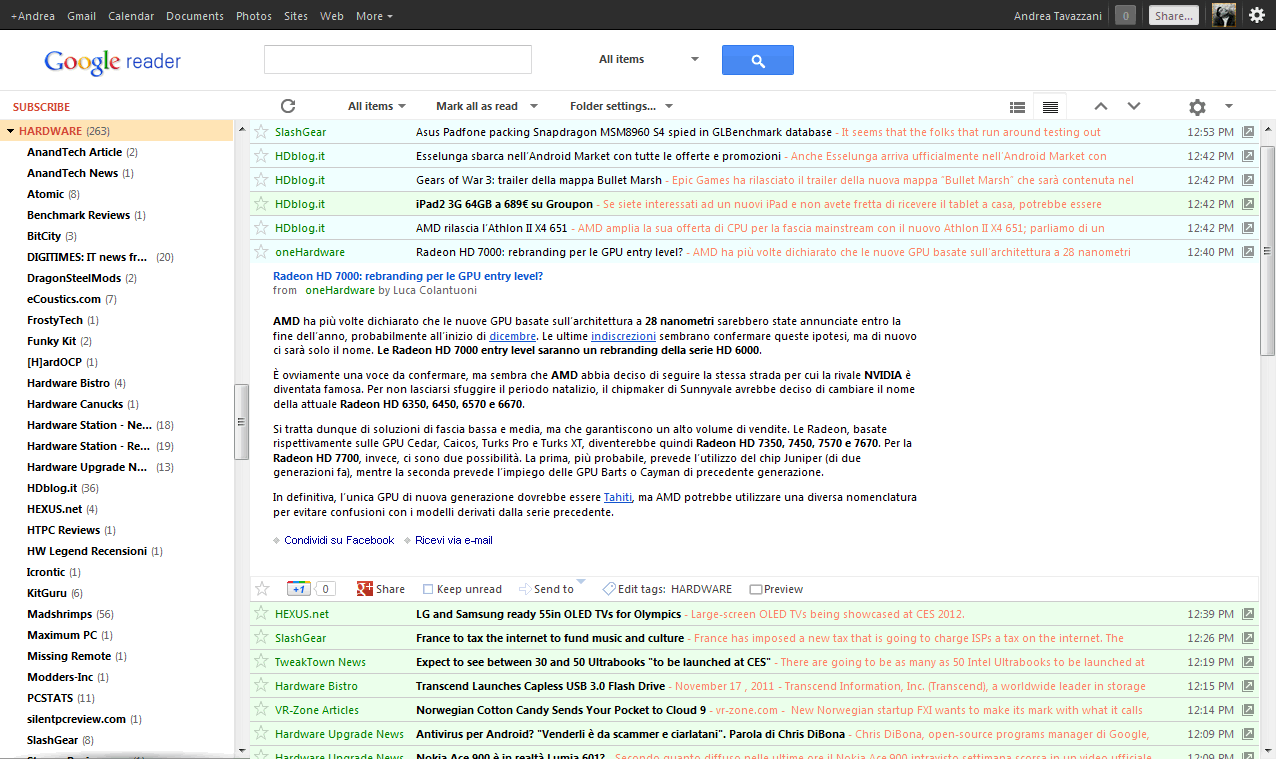Screen dimensions: 1276x772
Task: Collapse the HARDWARE folder triangle
Action: (x=10, y=131)
